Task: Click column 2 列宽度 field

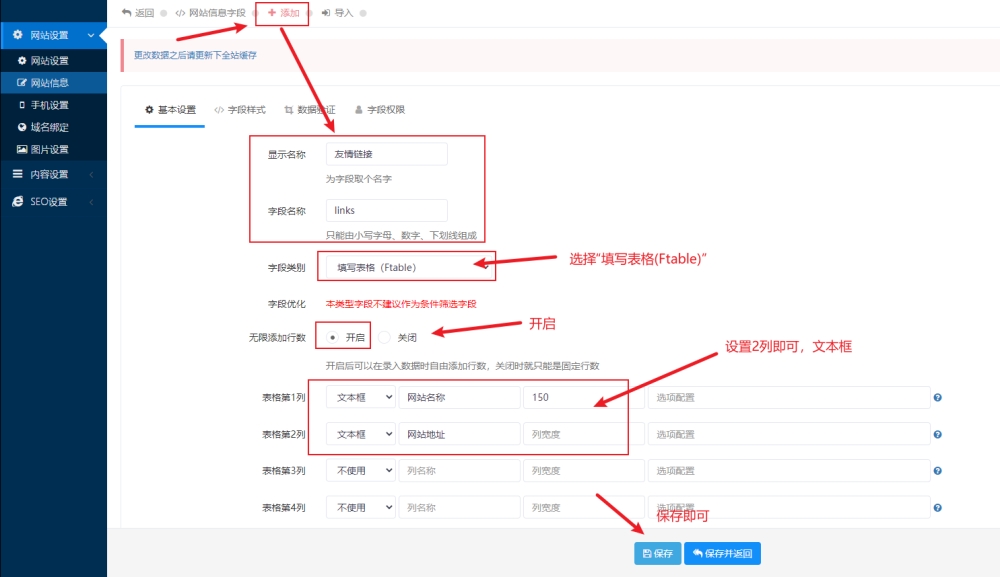Action: [x=584, y=434]
